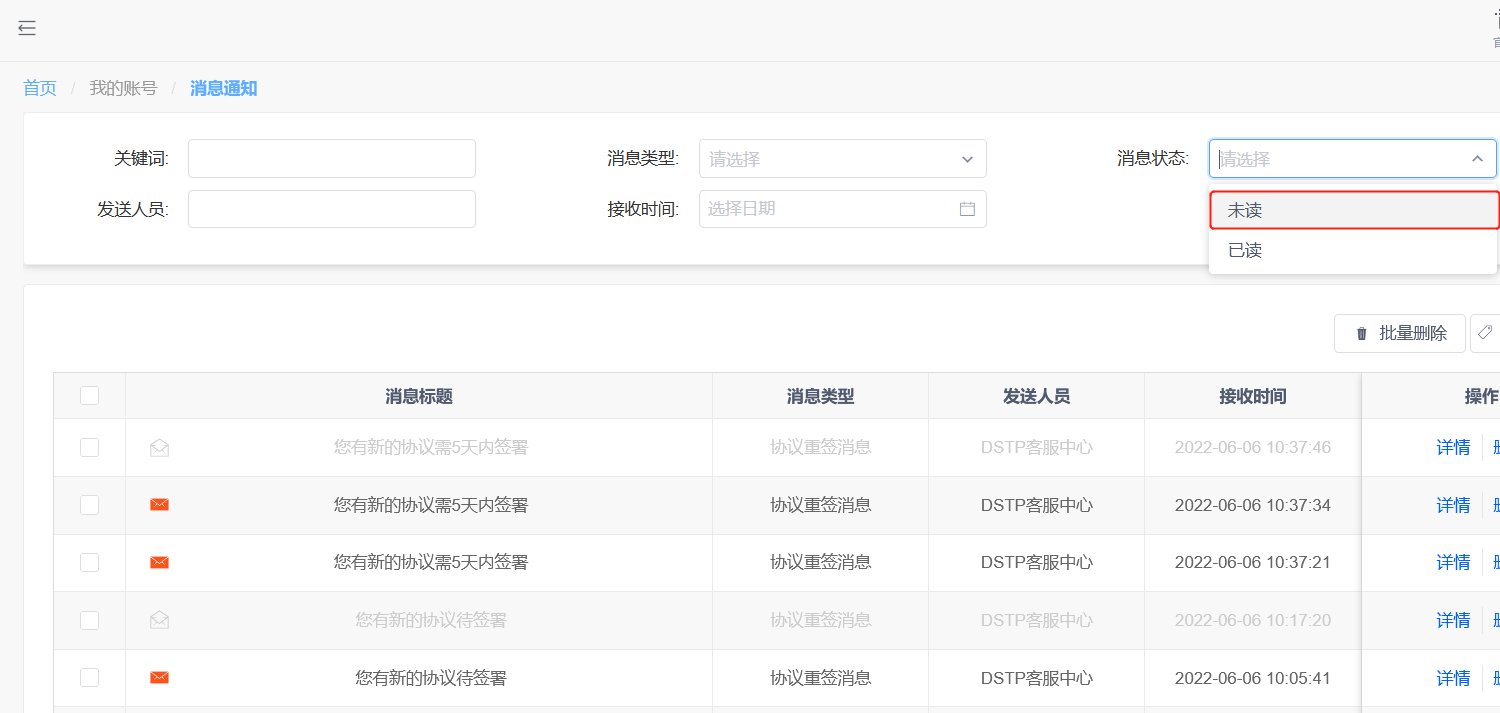Click title 您有新的协议需5天内签署 in 10:37:34 row

(431, 505)
